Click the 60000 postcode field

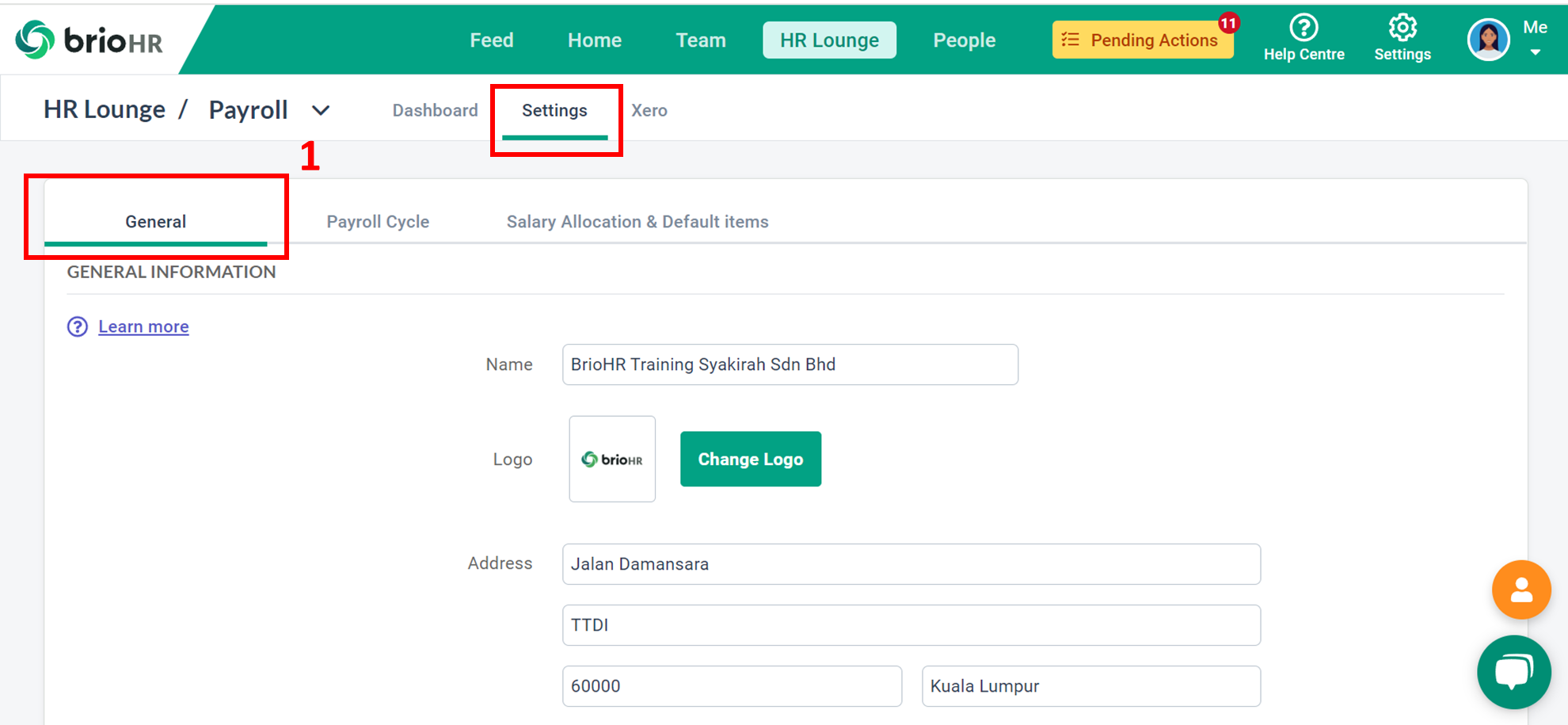(x=732, y=686)
